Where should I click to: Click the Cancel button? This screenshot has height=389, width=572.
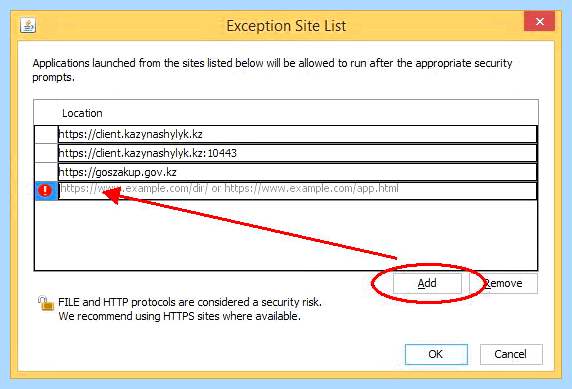tap(511, 354)
